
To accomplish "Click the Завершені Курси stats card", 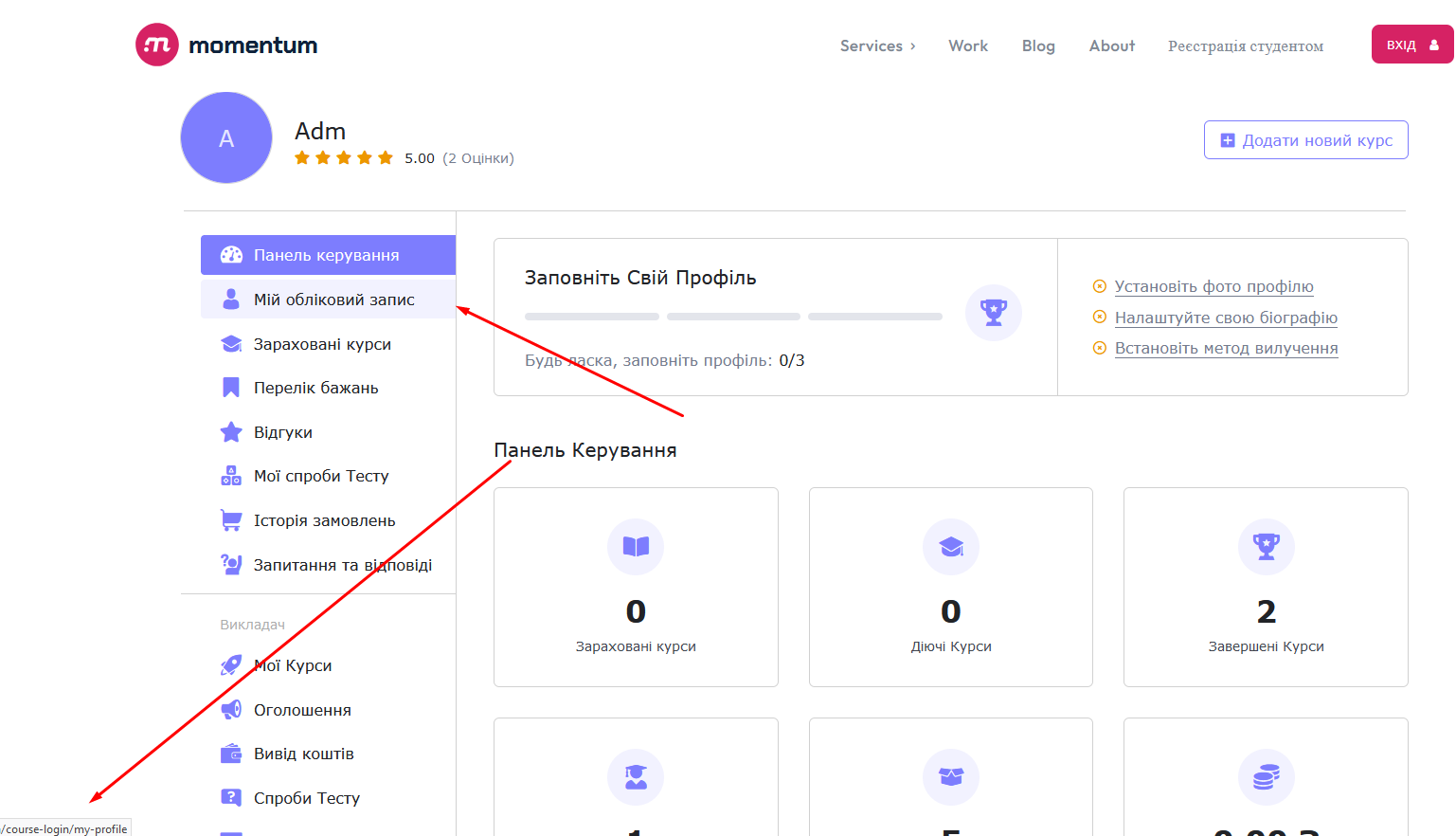I will (1266, 587).
